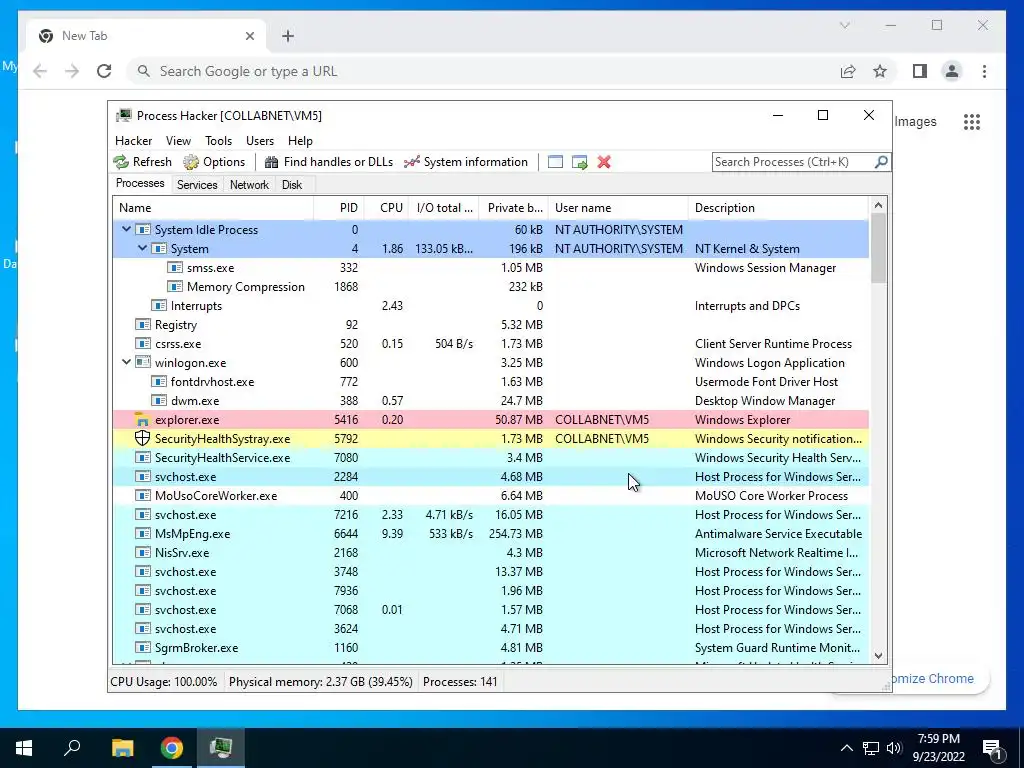Collapse the System Idle Process tree node

pos(126,229)
